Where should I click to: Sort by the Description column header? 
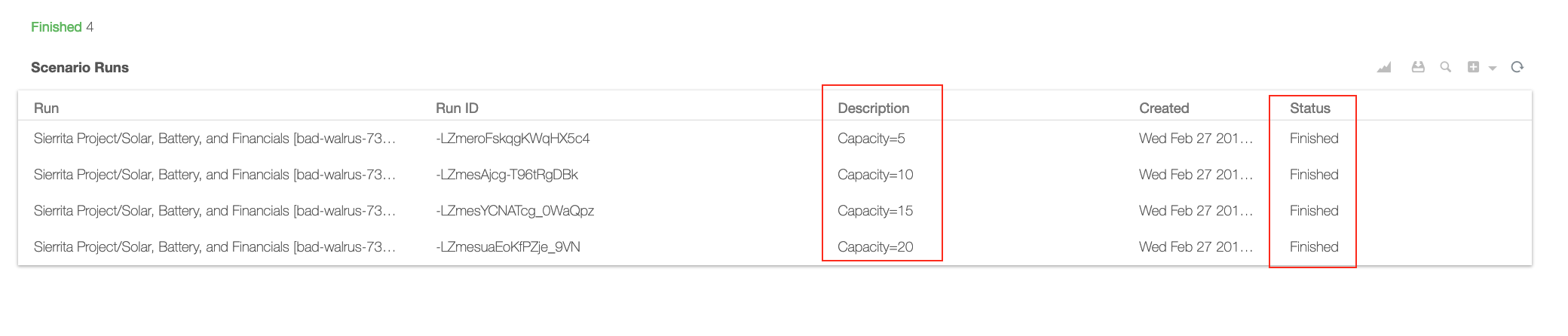[x=873, y=108]
